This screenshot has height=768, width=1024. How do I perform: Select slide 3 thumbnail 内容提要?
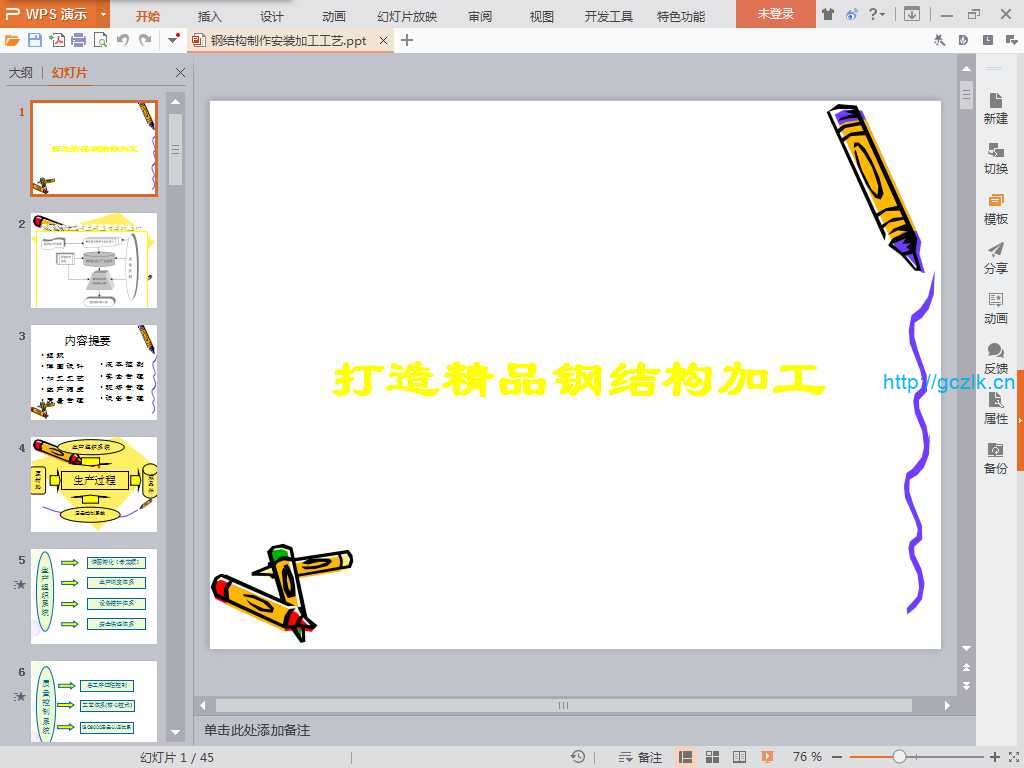pyautogui.click(x=94, y=372)
